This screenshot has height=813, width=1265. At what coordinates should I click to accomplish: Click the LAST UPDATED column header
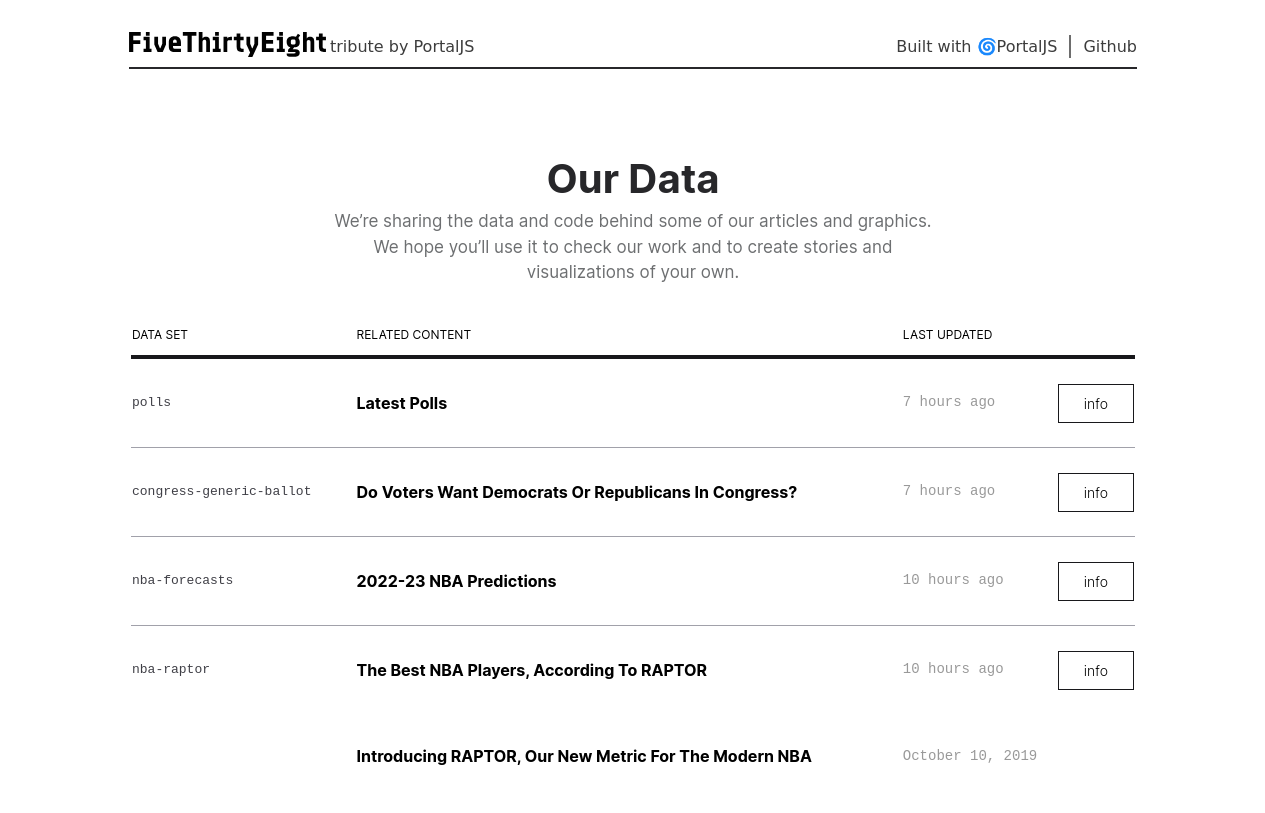tap(947, 335)
